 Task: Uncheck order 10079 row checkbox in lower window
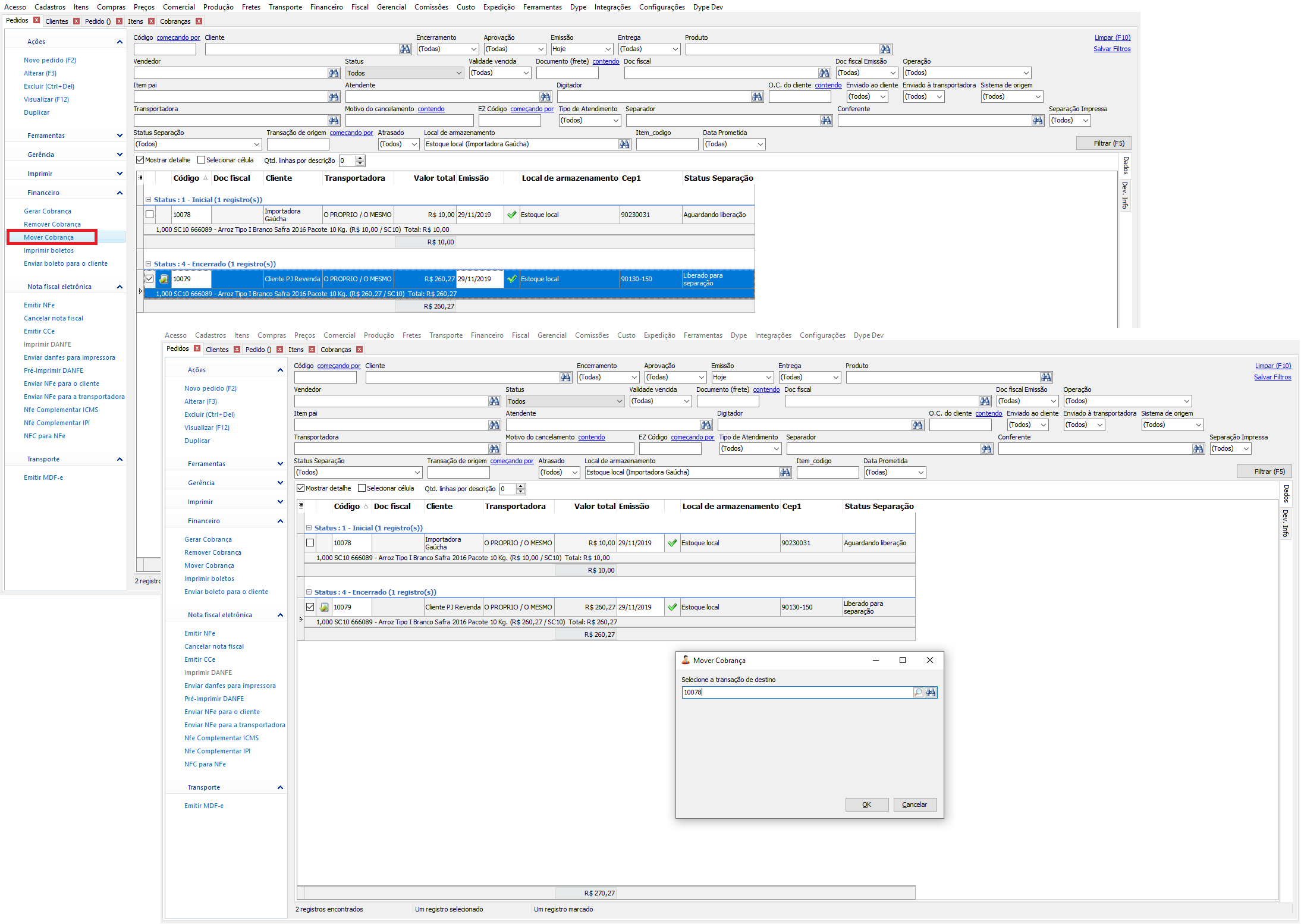coord(310,607)
